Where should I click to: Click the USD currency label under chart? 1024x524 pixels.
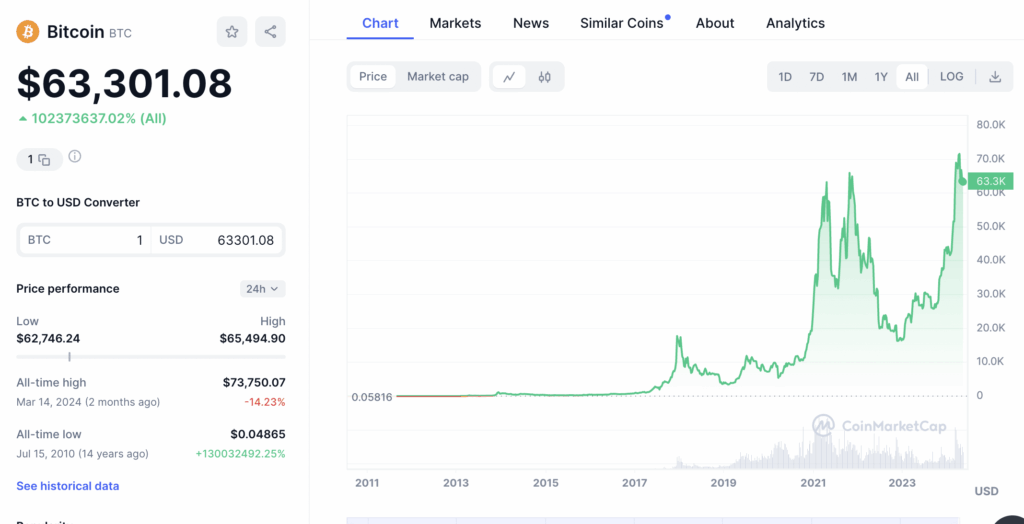click(x=986, y=491)
